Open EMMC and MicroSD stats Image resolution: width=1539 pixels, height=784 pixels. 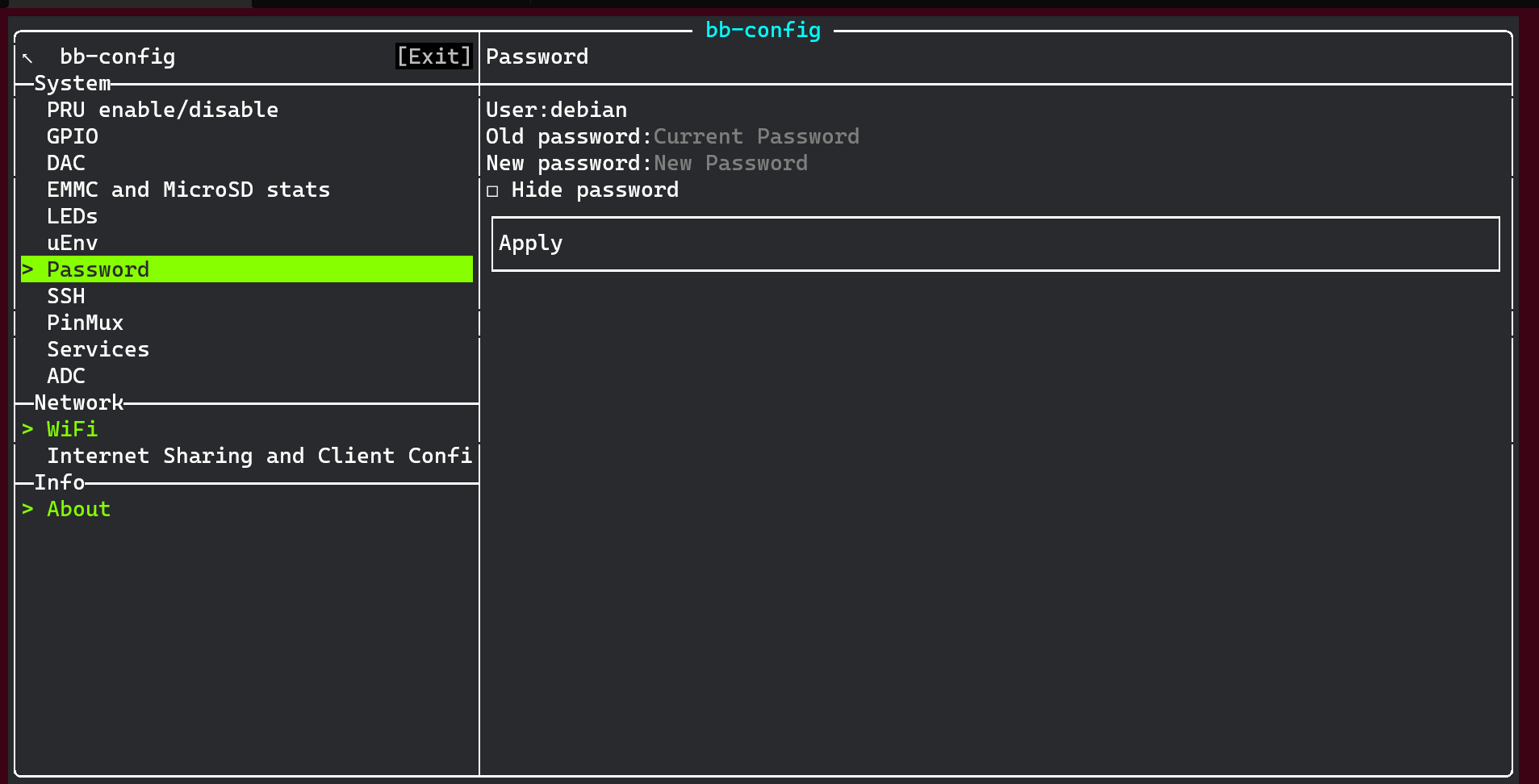188,190
